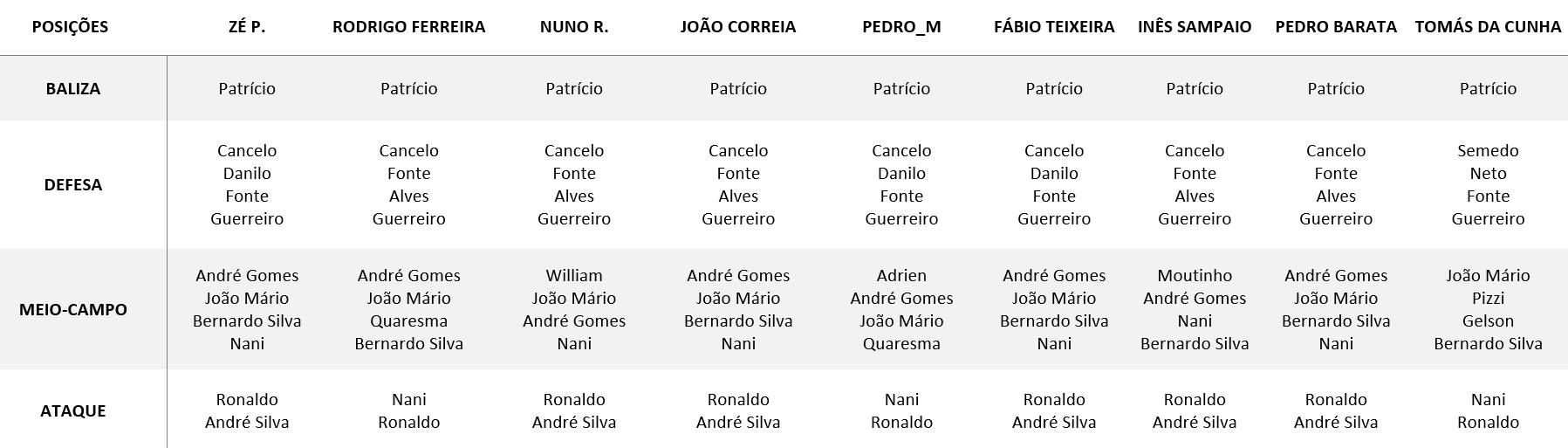Screen dimensions: 1568x448
Task: Click the JOÃO CORREIA column header
Action: (x=738, y=27)
